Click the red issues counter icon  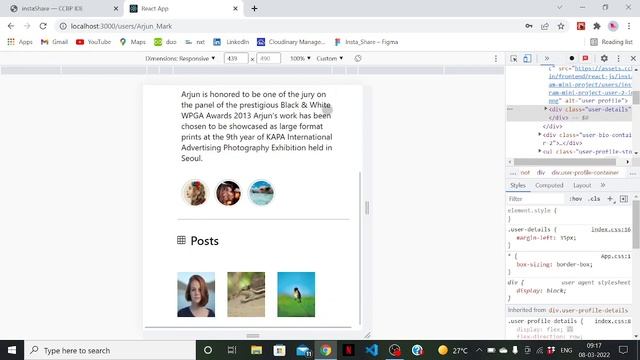pyautogui.click(x=585, y=58)
